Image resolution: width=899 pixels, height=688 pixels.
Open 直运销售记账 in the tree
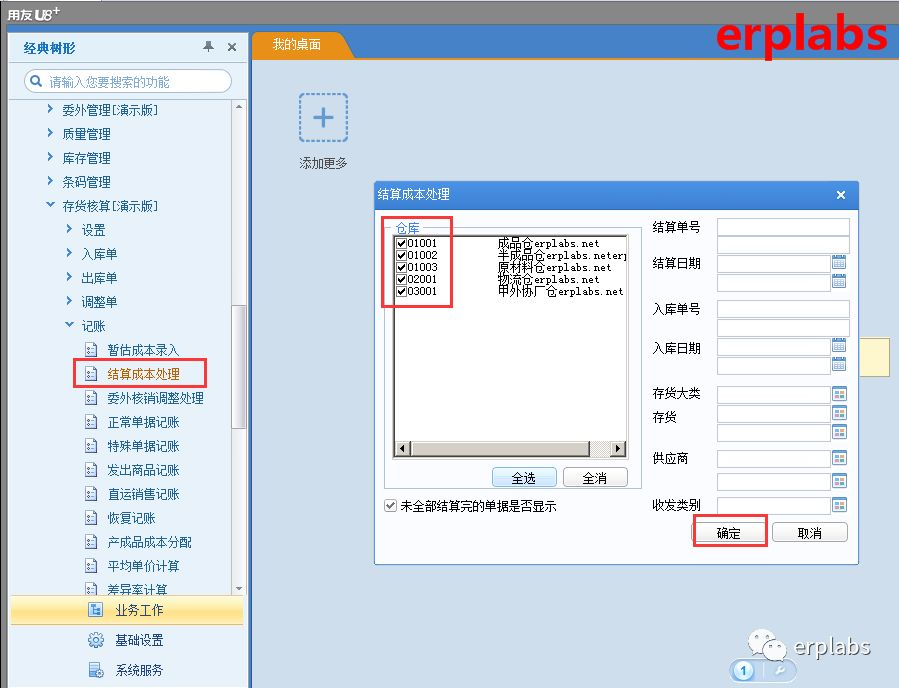point(143,494)
